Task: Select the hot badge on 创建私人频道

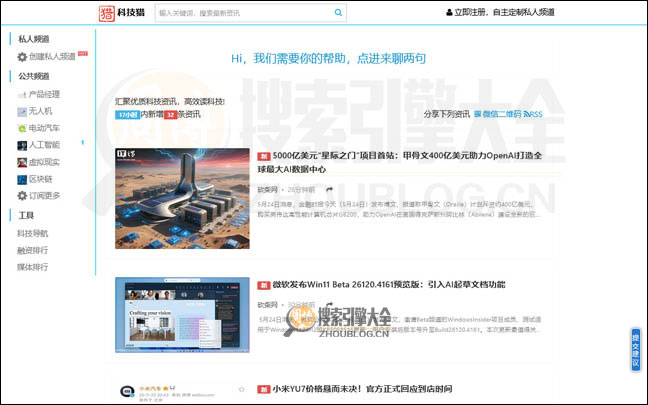Action: point(83,53)
